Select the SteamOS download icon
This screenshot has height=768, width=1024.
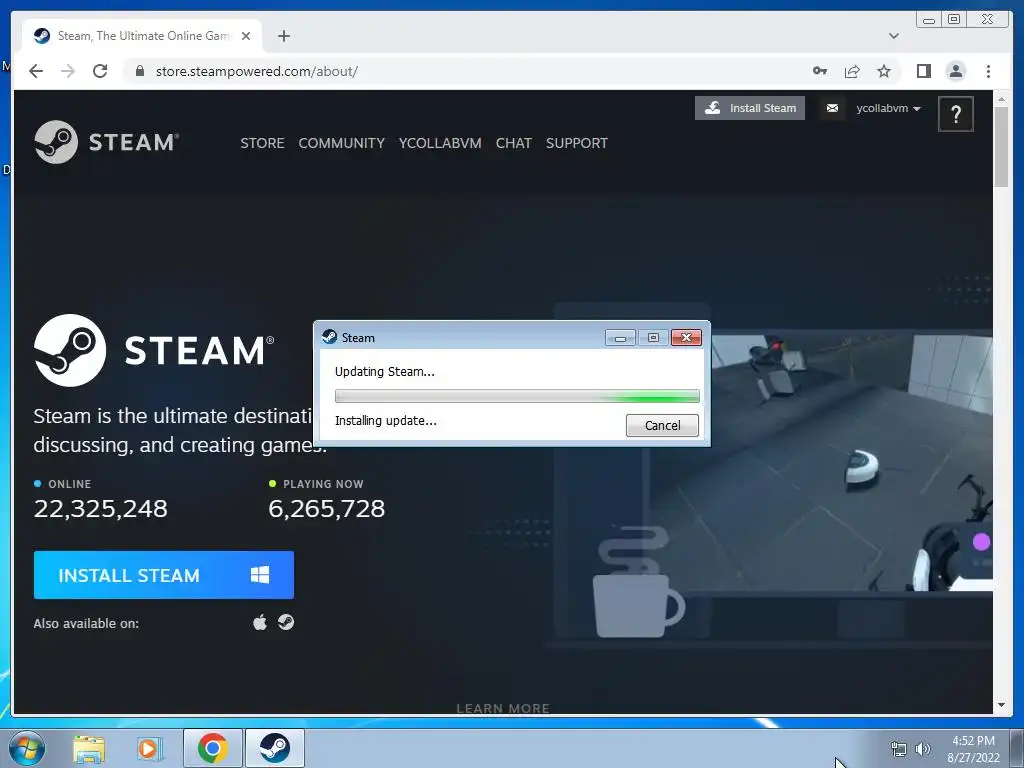(x=285, y=622)
